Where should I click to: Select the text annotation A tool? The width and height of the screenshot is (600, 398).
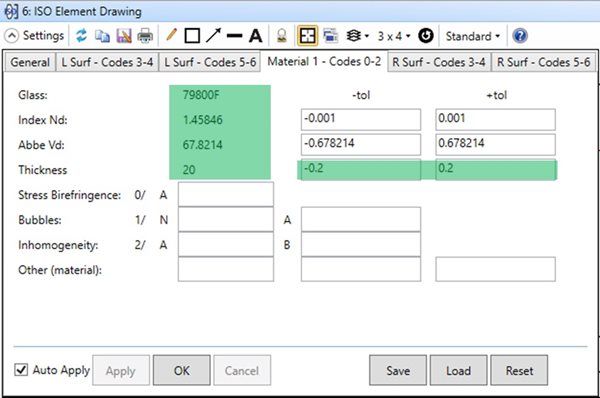(x=256, y=36)
